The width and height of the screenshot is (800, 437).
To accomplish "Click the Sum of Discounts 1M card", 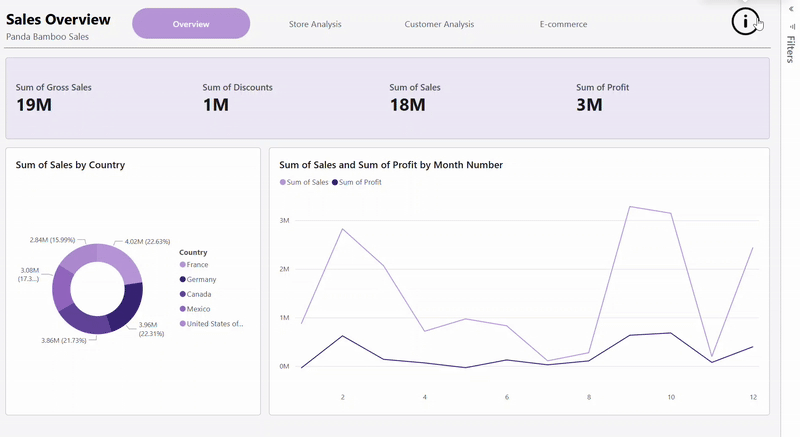I will (x=237, y=97).
